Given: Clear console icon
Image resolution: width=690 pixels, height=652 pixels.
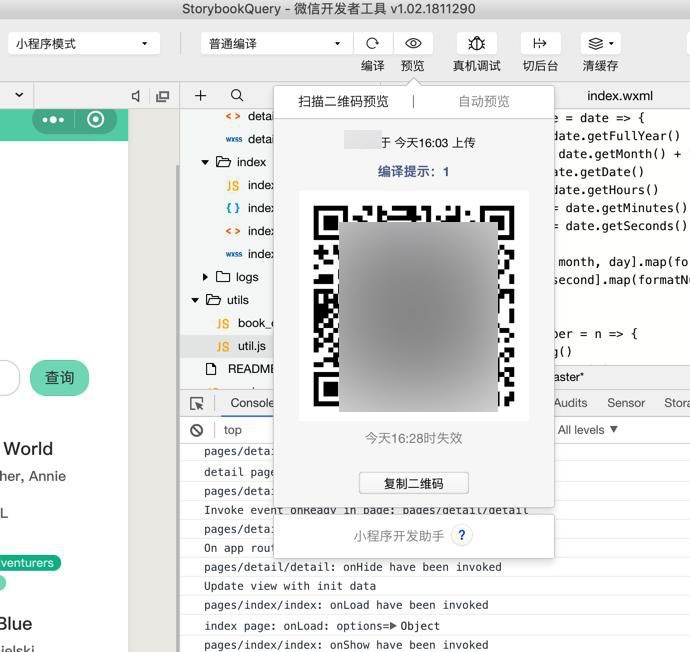Looking at the screenshot, I should click(x=197, y=430).
